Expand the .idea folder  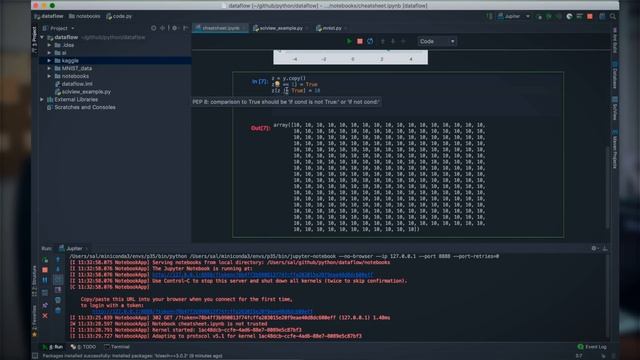pyautogui.click(x=49, y=45)
